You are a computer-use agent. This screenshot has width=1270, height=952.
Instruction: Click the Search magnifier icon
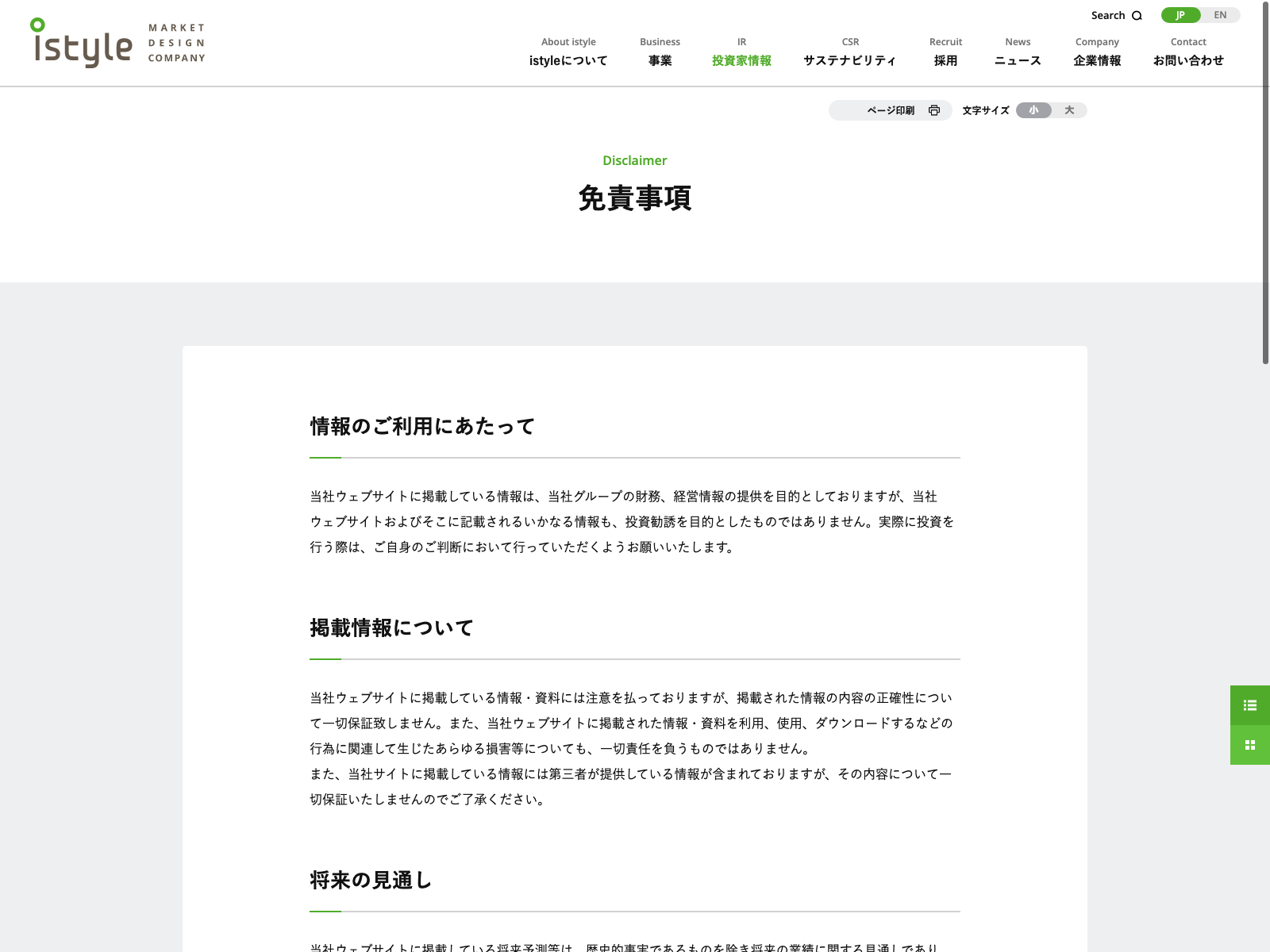click(x=1137, y=16)
